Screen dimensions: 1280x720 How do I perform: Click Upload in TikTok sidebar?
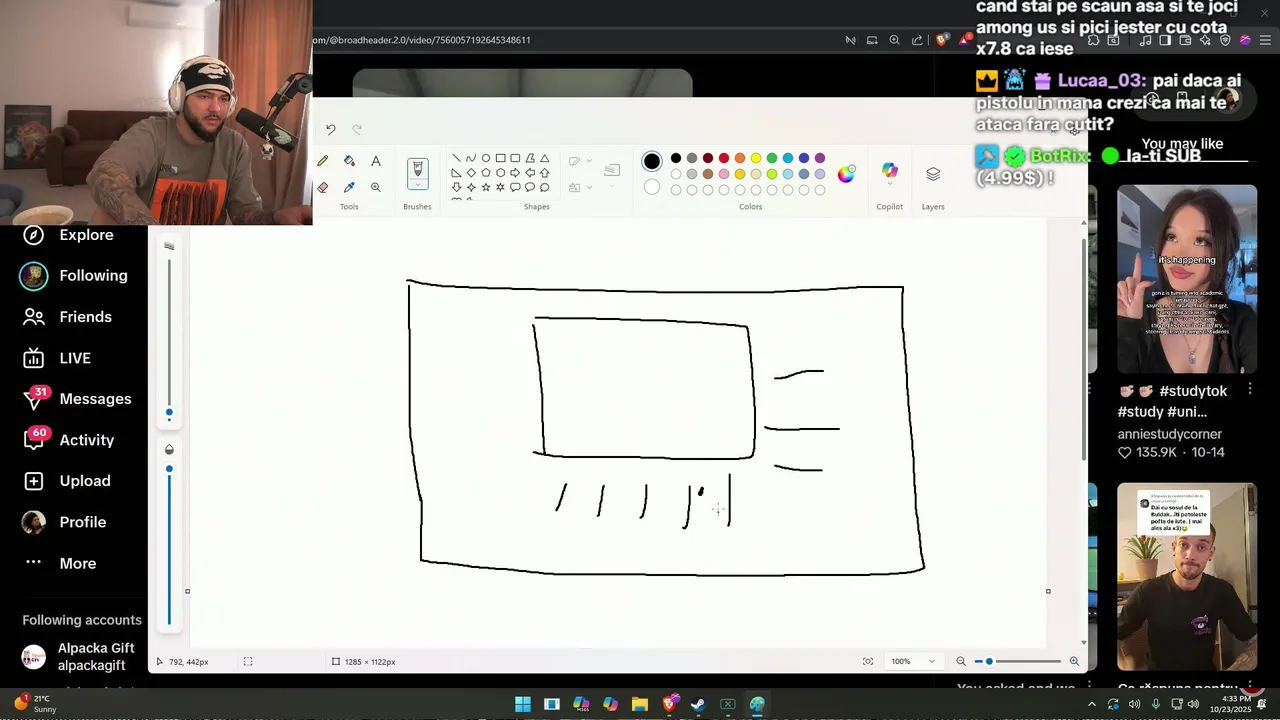[67, 481]
